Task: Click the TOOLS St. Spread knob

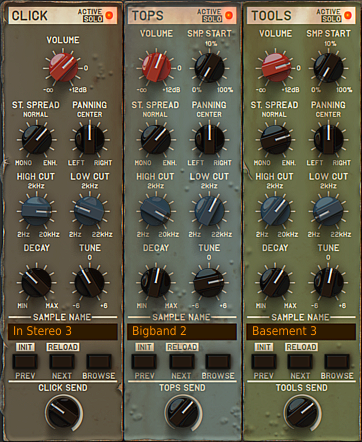Action: pos(275,139)
